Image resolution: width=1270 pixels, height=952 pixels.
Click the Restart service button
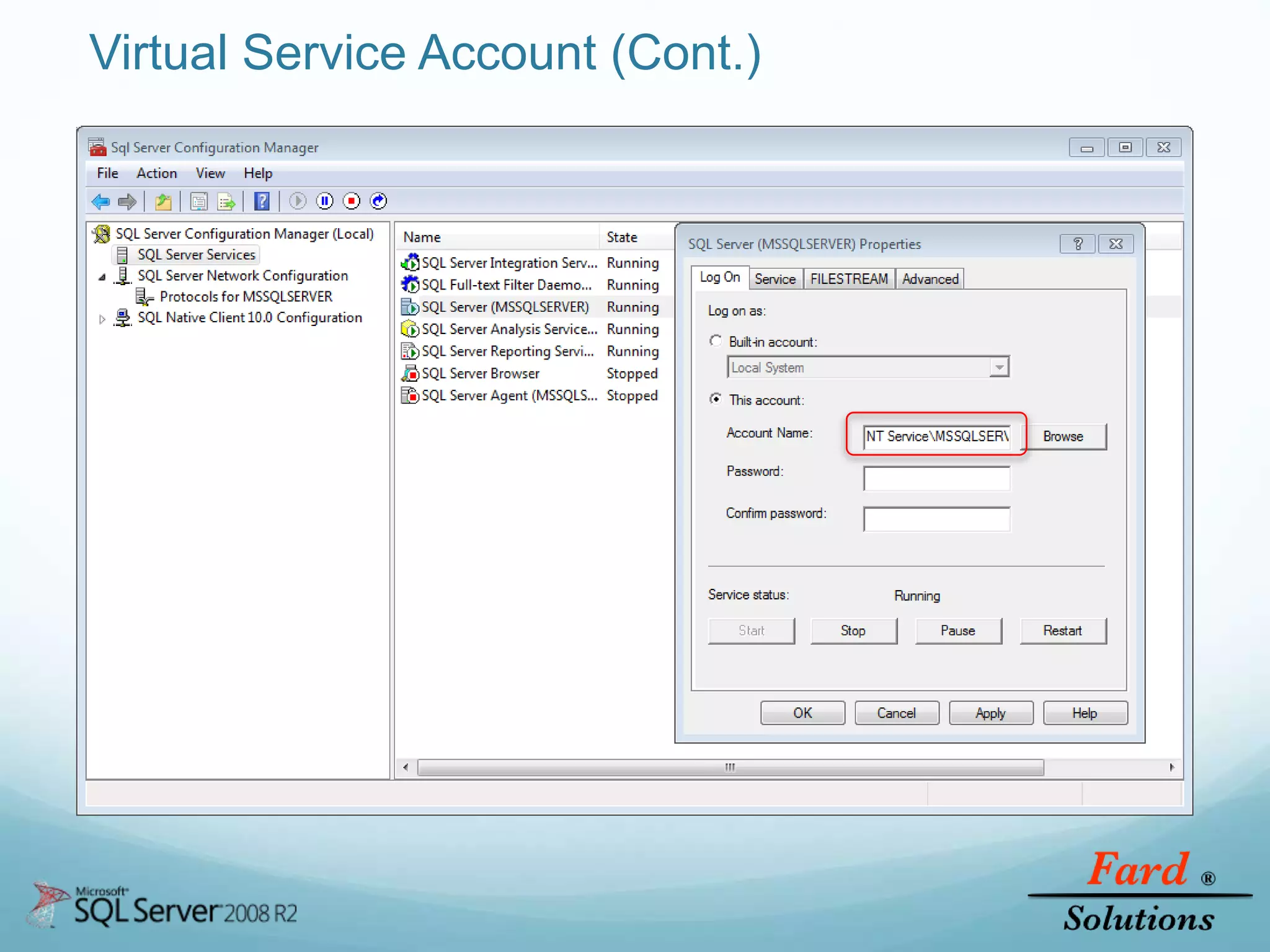click(x=1063, y=631)
